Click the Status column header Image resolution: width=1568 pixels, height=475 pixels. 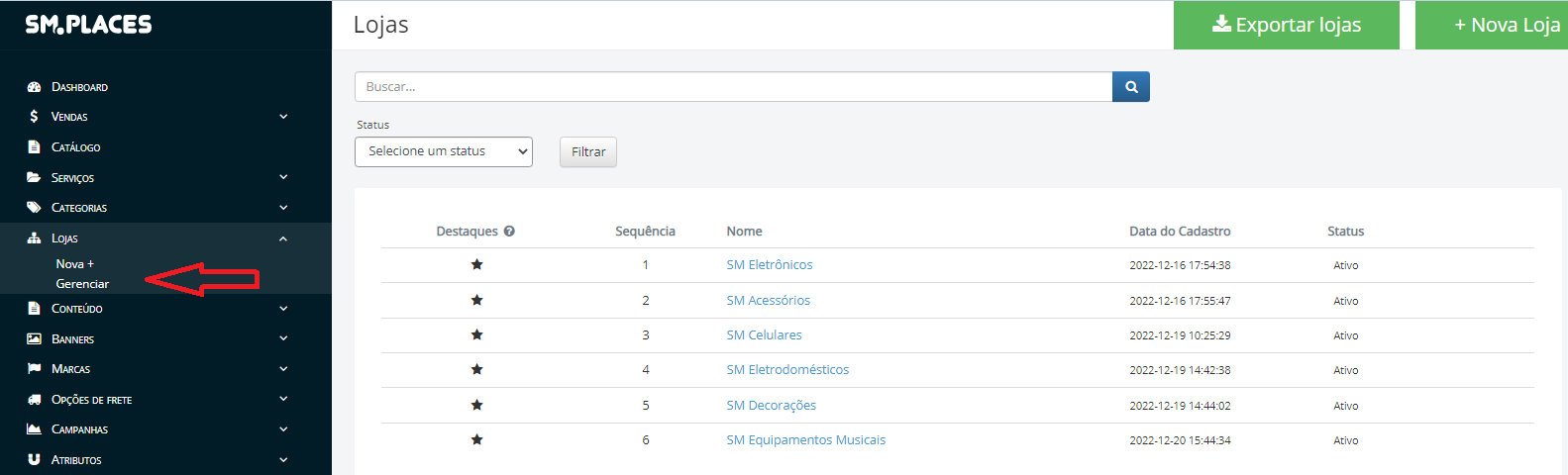point(1345,232)
